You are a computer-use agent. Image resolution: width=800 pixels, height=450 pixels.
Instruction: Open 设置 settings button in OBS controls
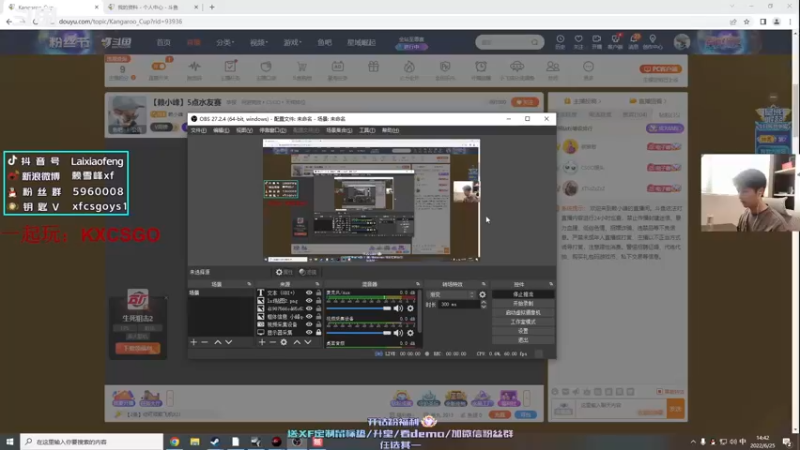point(523,331)
